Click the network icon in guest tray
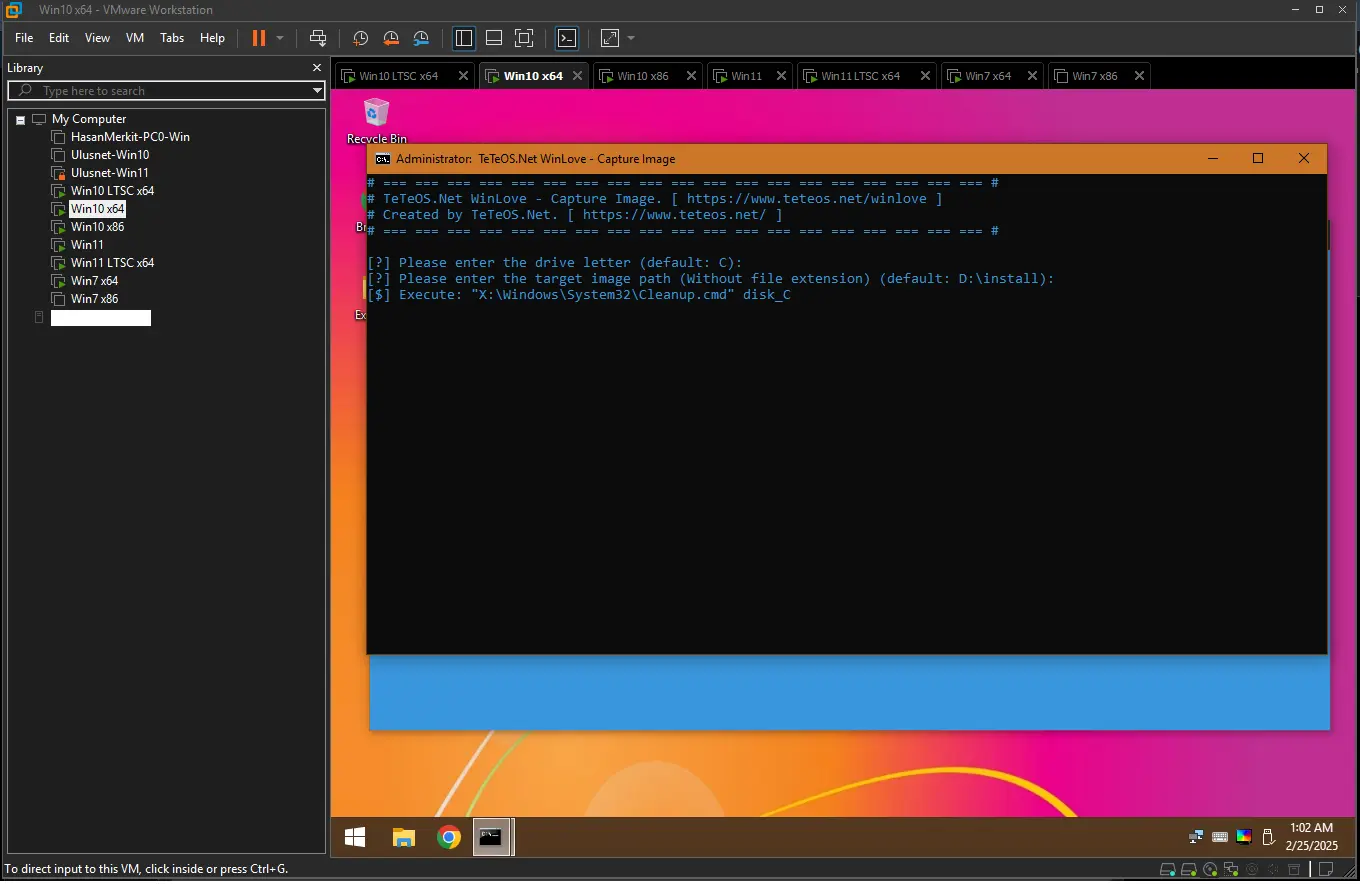The width and height of the screenshot is (1360, 884). 1196,837
